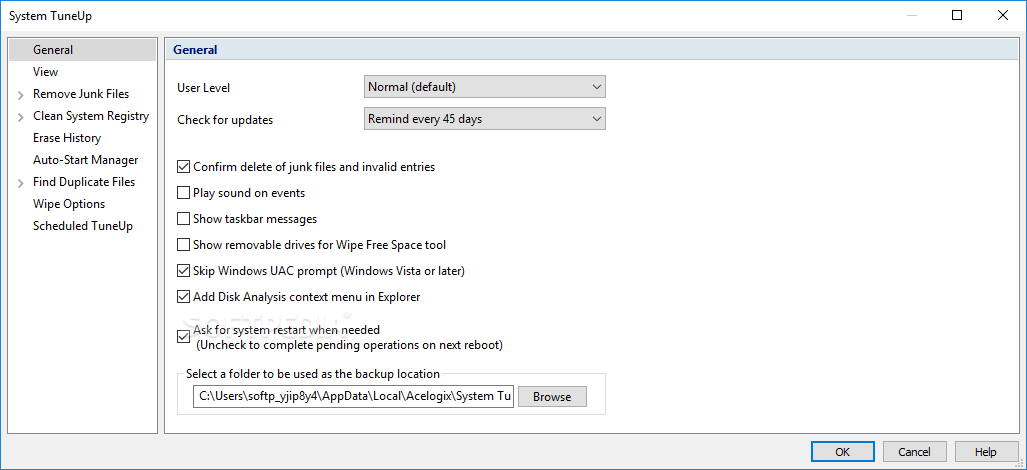This screenshot has height=470, width=1027.
Task: Click the User Level label
Action: tap(204, 88)
